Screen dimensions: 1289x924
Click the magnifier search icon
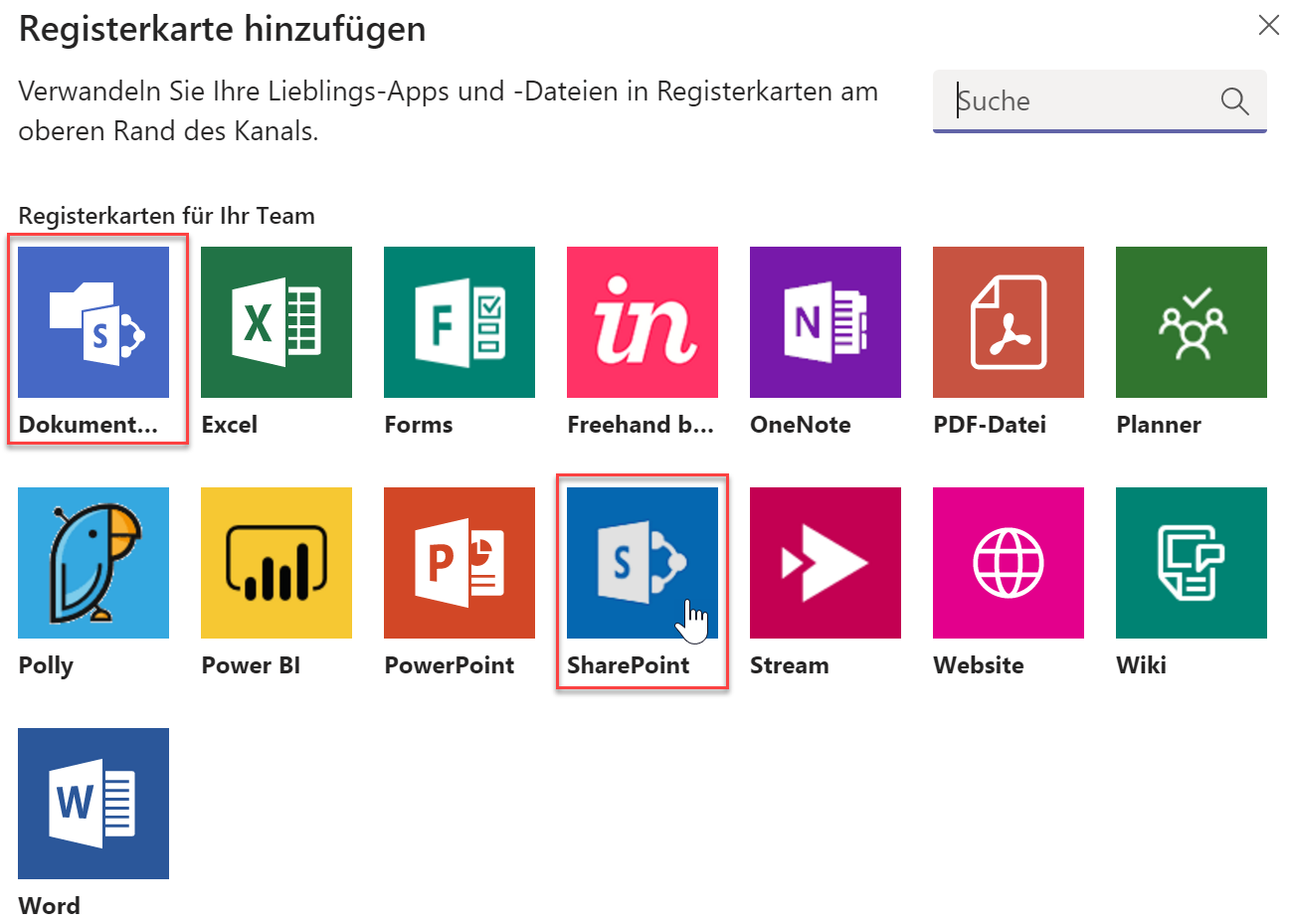point(1234,100)
